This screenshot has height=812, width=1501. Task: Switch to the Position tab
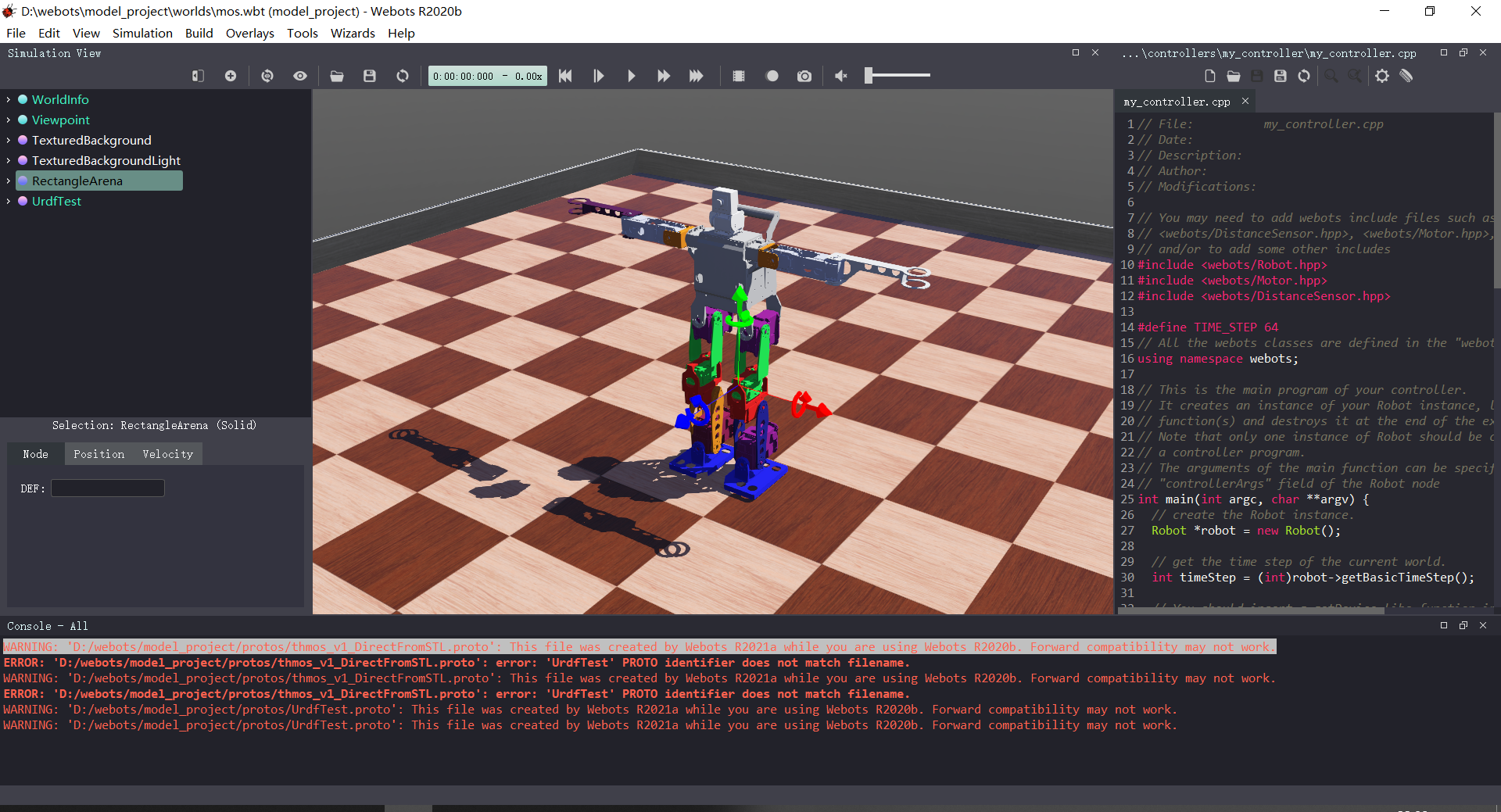click(x=99, y=453)
